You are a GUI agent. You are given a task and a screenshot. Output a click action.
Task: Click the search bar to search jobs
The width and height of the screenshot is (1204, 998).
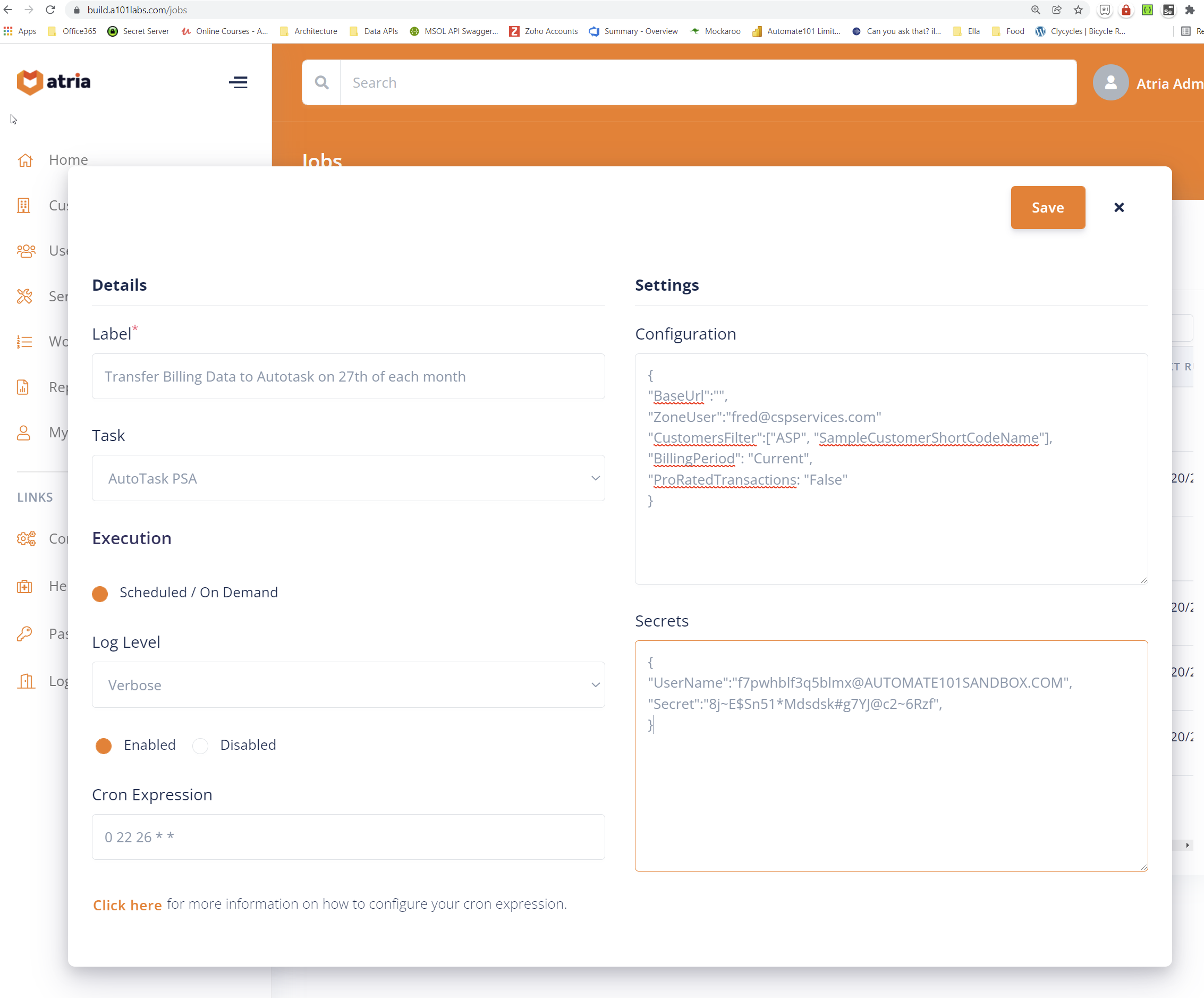[x=689, y=82]
